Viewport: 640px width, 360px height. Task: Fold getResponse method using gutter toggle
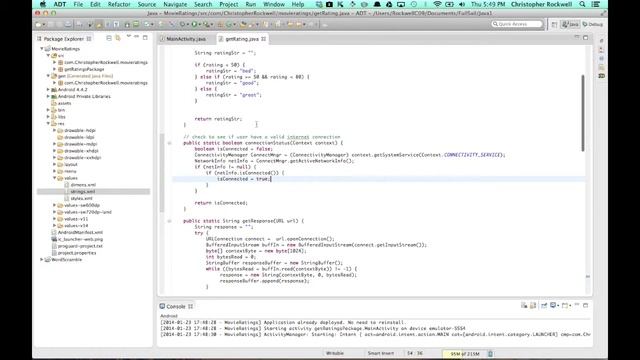pos(169,221)
